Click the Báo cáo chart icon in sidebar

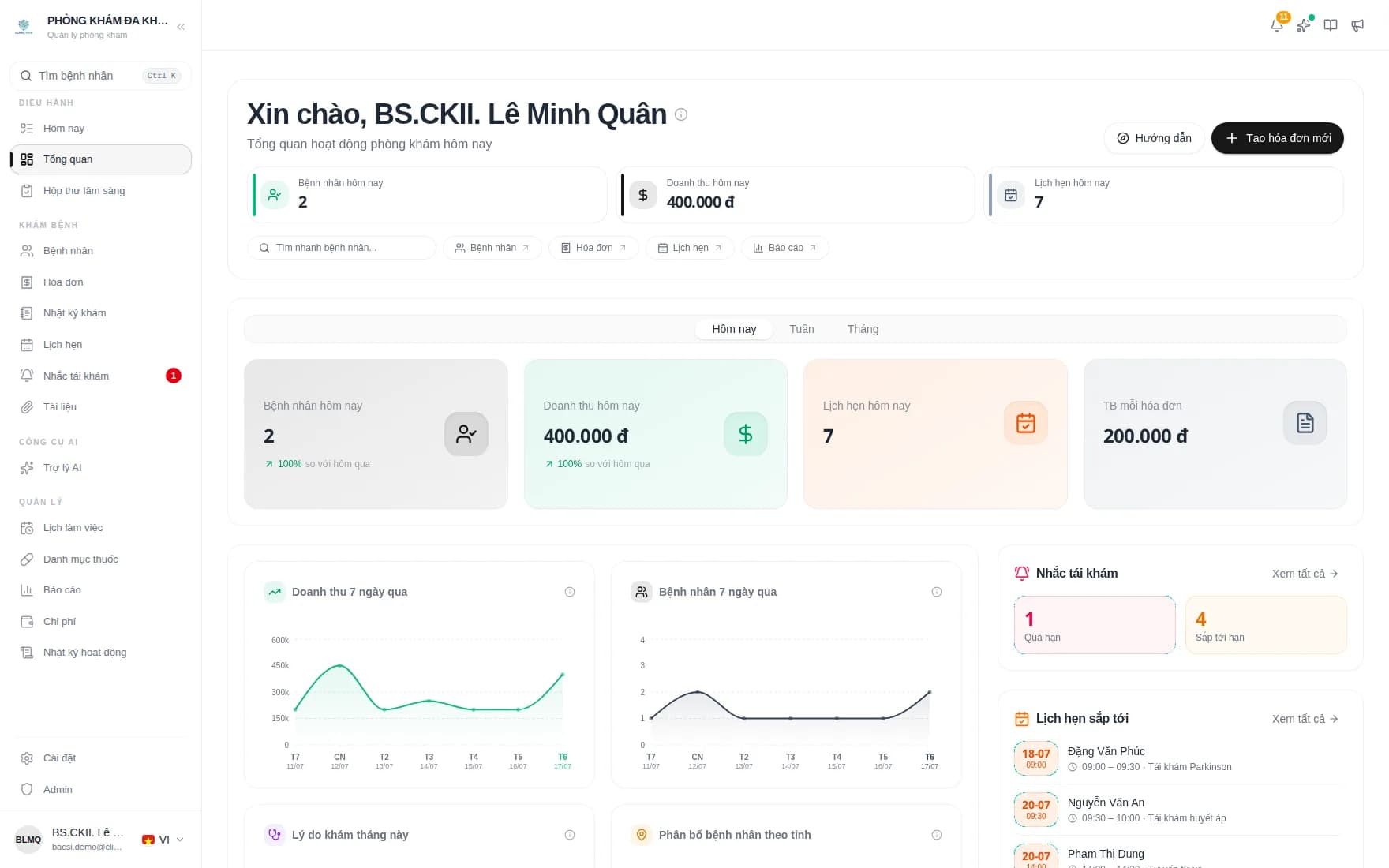click(x=27, y=590)
